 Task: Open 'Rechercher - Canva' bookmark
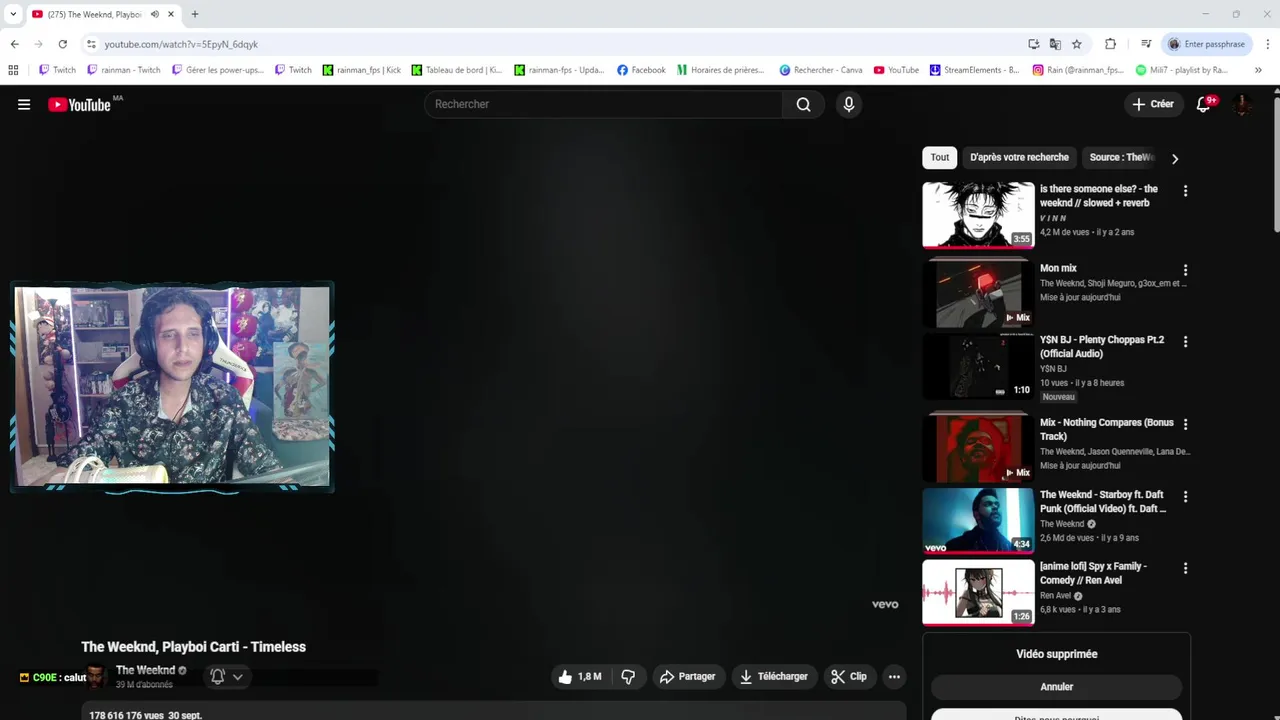[821, 70]
